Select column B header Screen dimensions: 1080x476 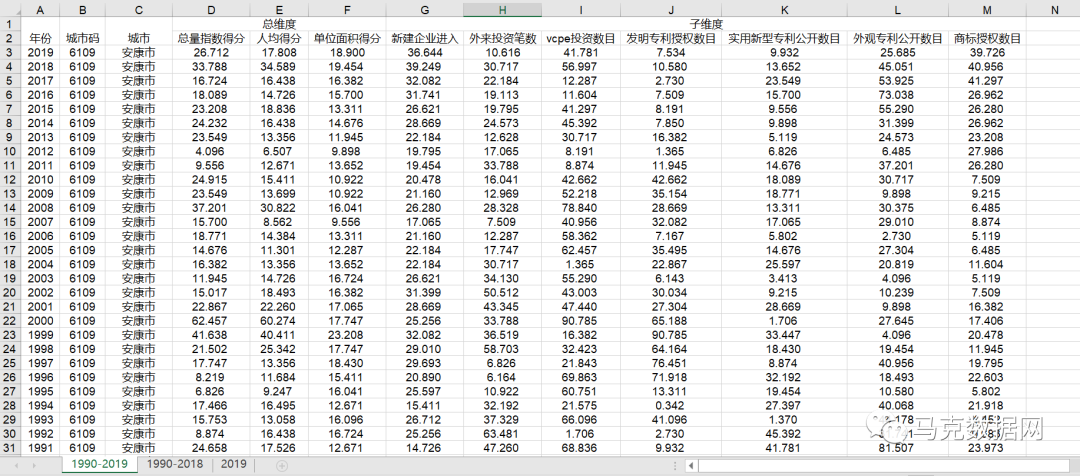coord(83,10)
